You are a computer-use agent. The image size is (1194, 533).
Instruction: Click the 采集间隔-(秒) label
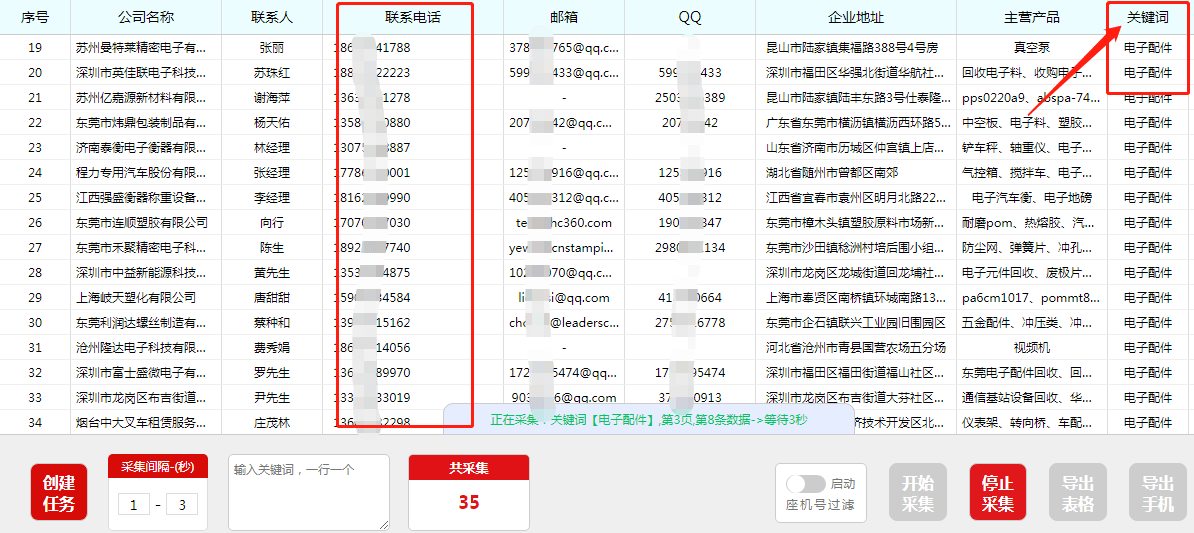(158, 467)
